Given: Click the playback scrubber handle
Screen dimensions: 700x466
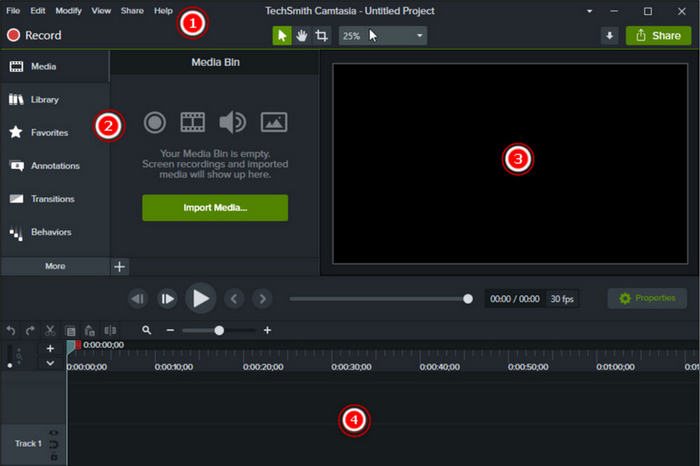Looking at the screenshot, I should (467, 299).
